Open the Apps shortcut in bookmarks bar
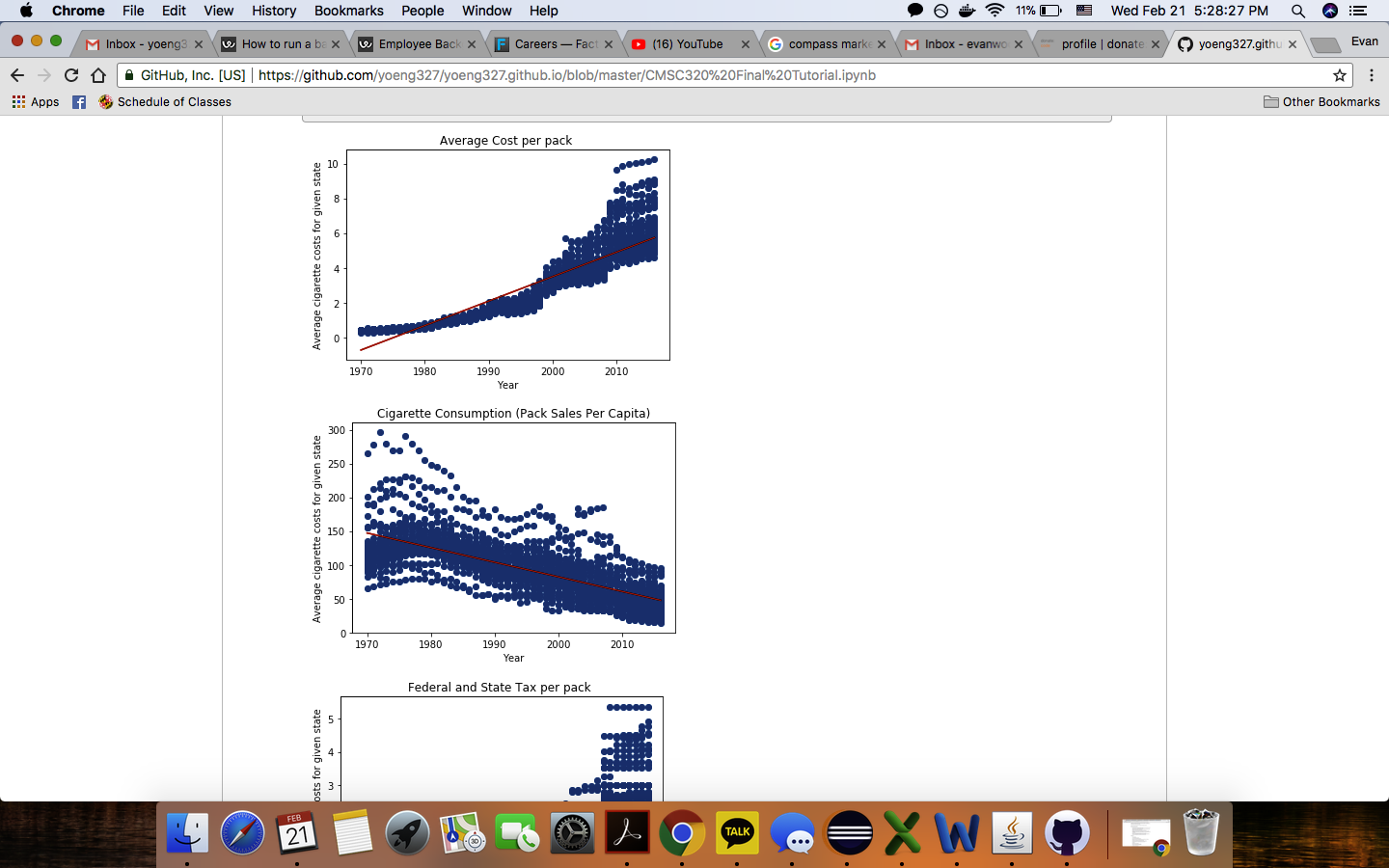Image resolution: width=1389 pixels, height=868 pixels. [x=36, y=102]
